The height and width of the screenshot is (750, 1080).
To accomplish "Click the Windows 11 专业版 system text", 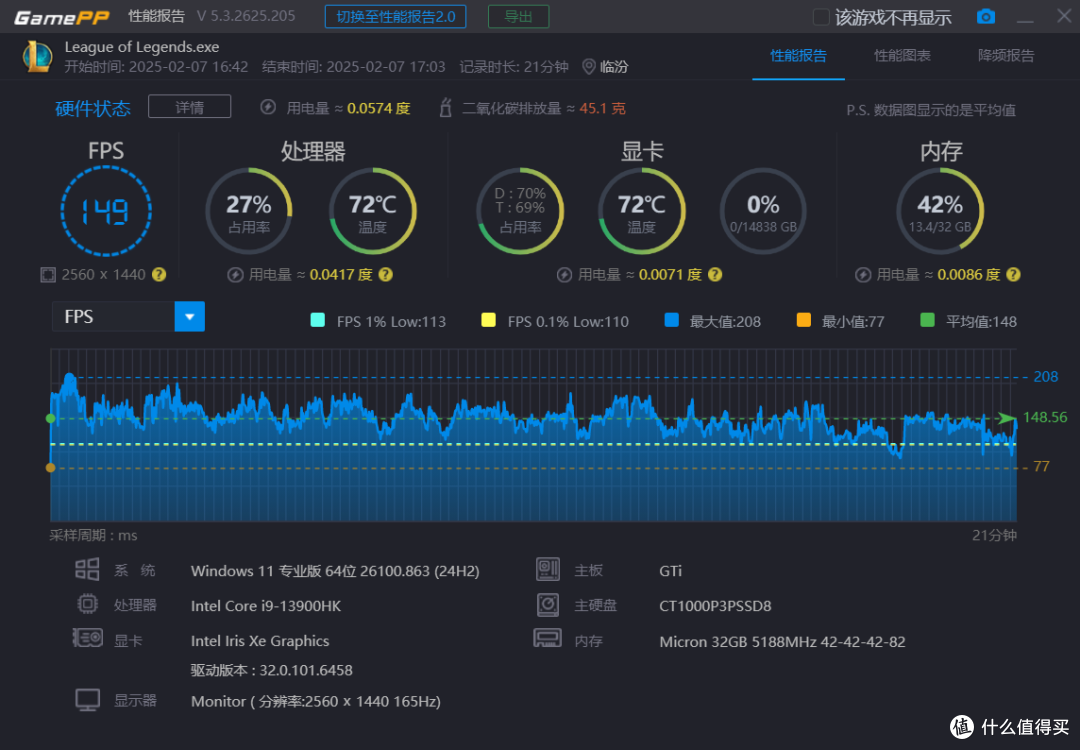I will click(x=335, y=571).
